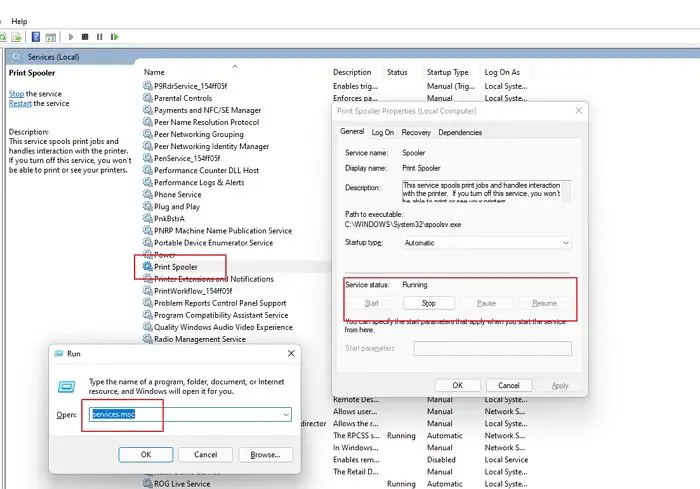Click the Start Service play toolbar icon
700x489 pixels.
(71, 37)
